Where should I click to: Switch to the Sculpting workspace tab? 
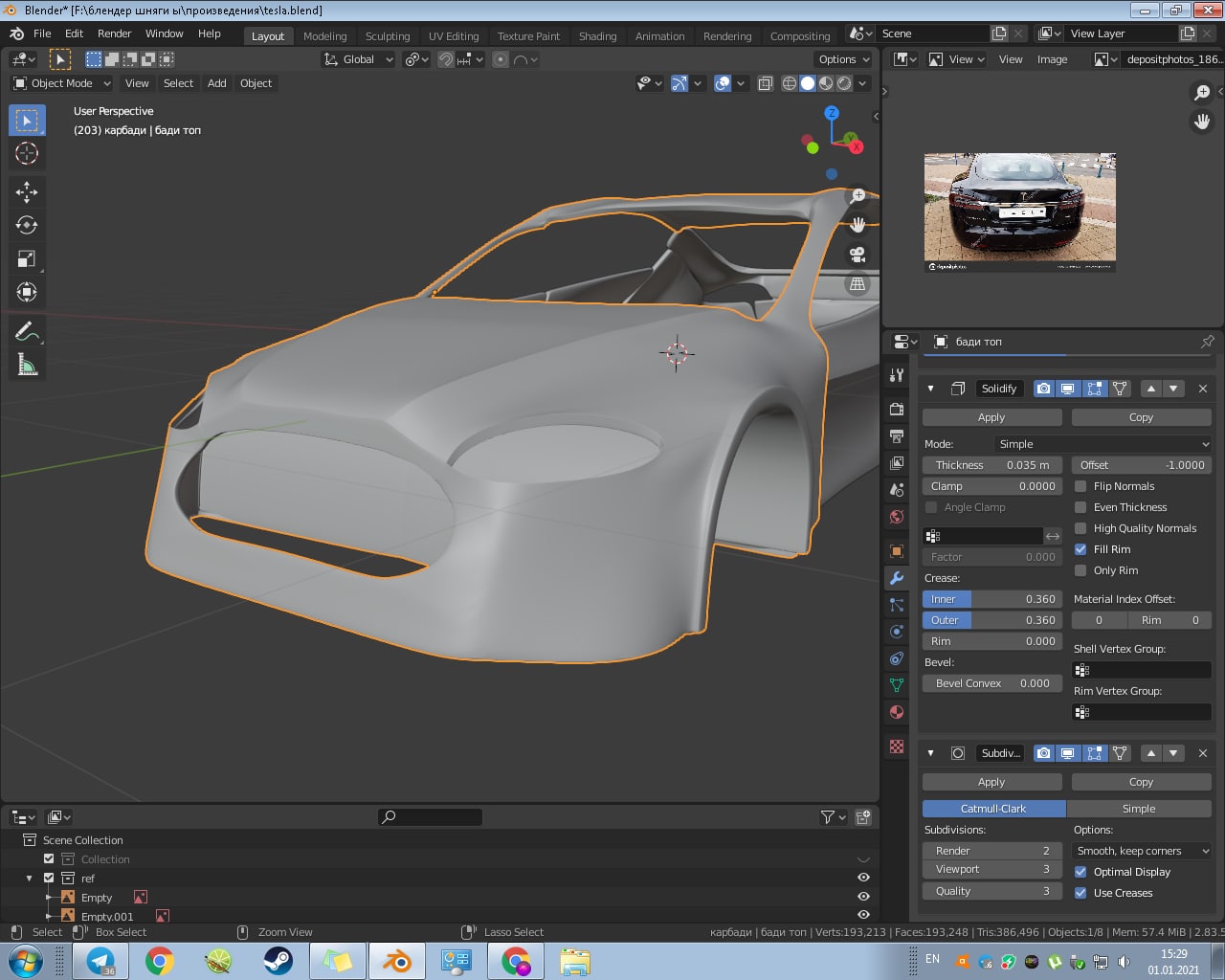tap(387, 36)
